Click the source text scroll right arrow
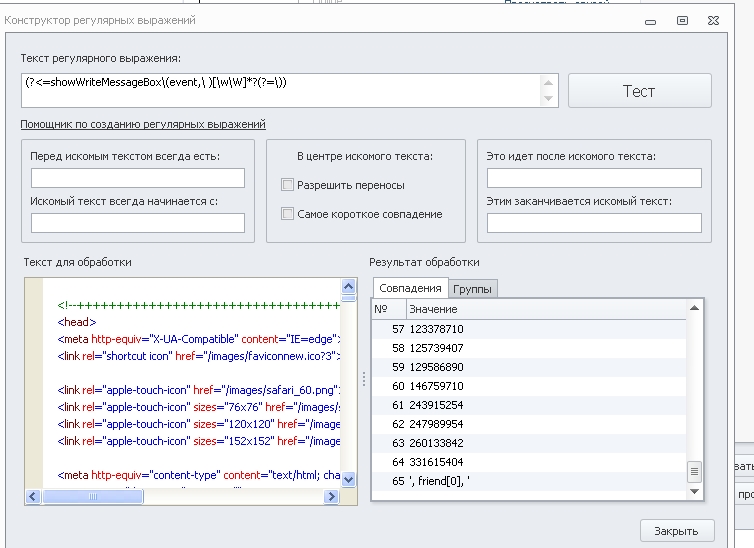 pos(333,496)
